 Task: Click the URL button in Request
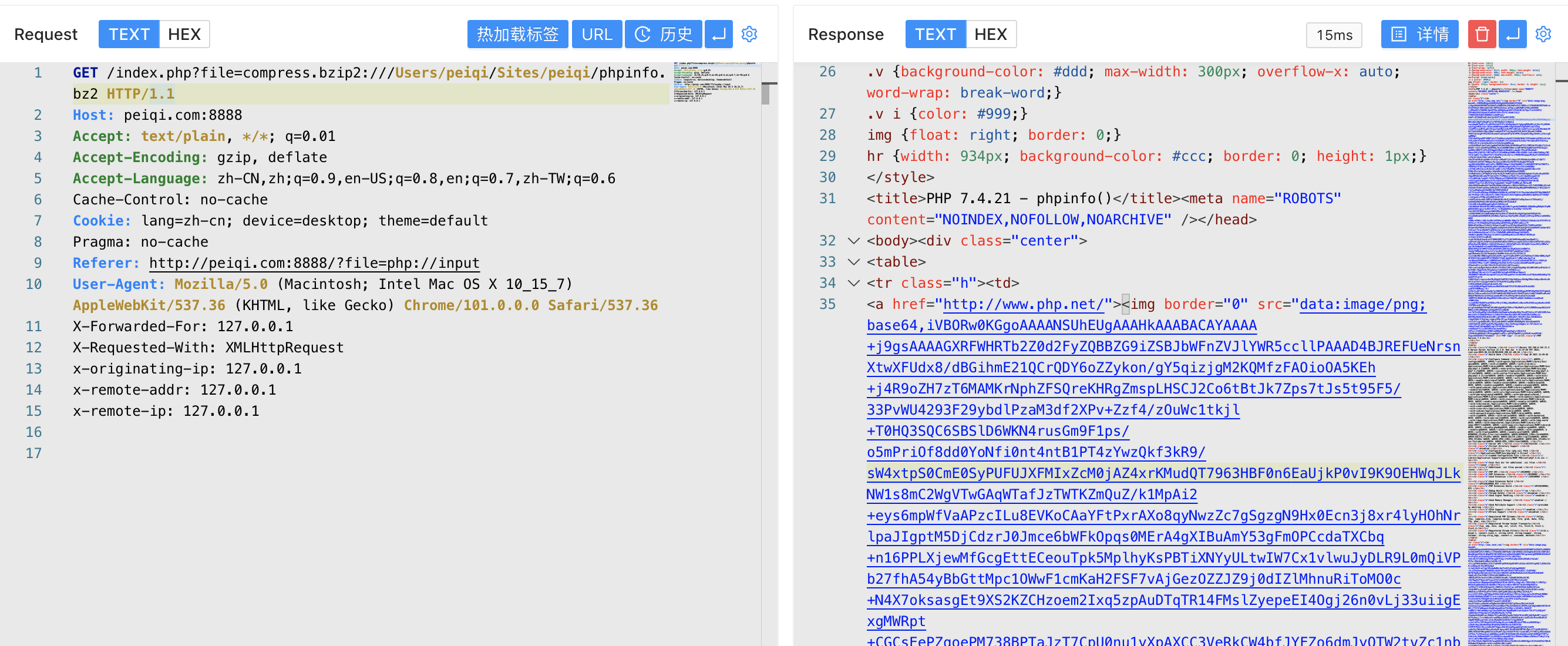pos(597,34)
